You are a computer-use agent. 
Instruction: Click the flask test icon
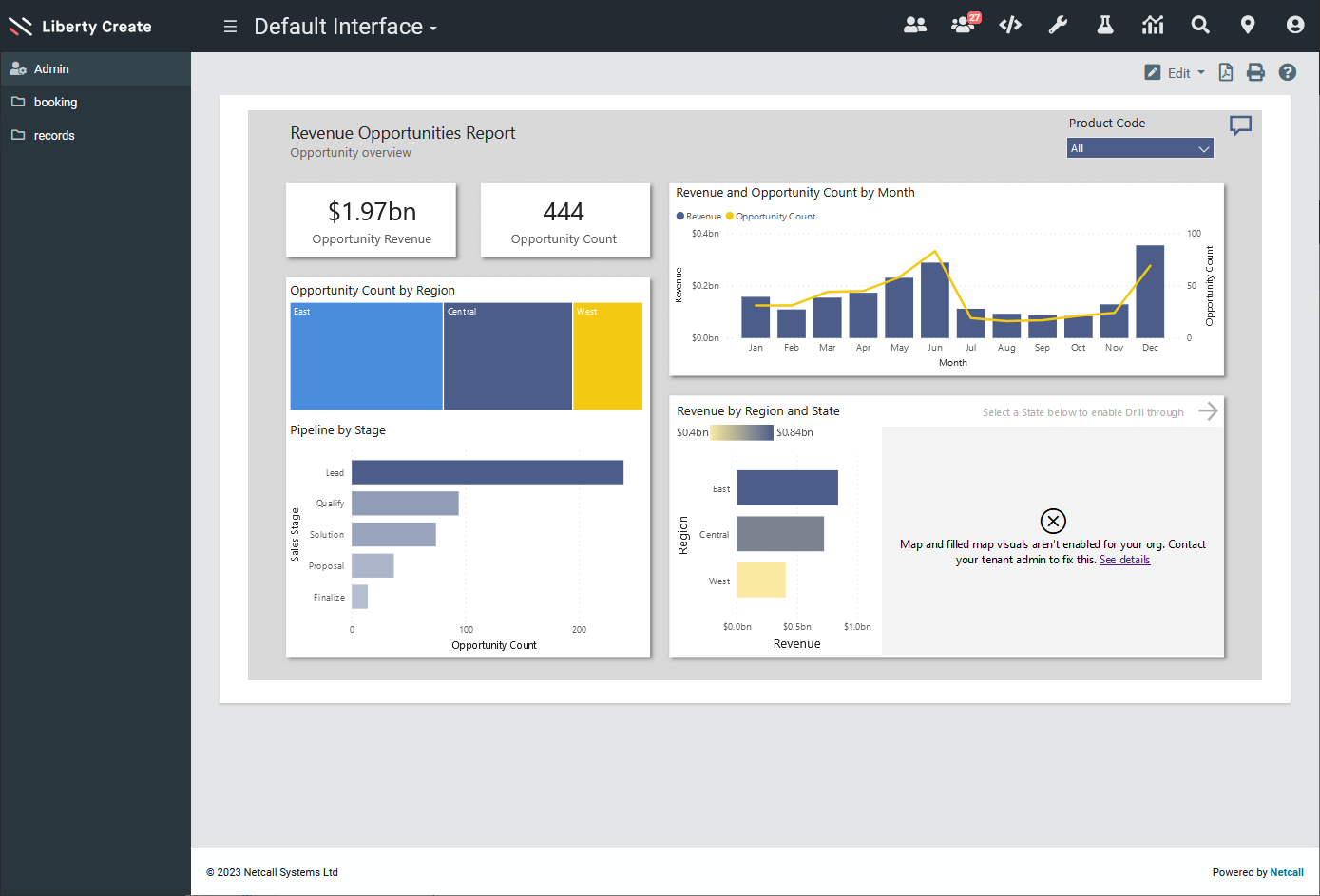[1105, 26]
